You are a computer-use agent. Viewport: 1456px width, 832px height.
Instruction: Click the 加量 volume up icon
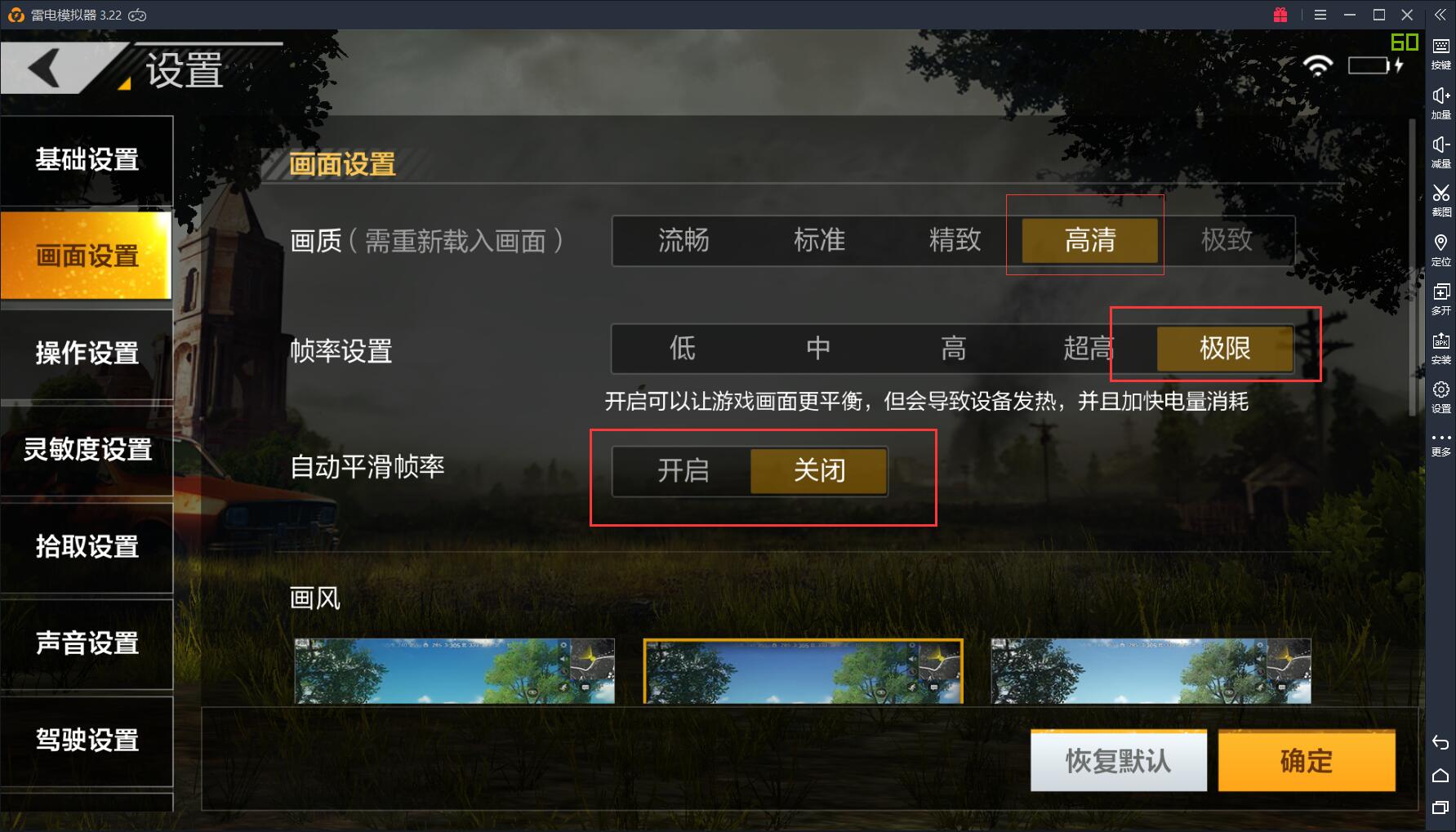[x=1441, y=103]
